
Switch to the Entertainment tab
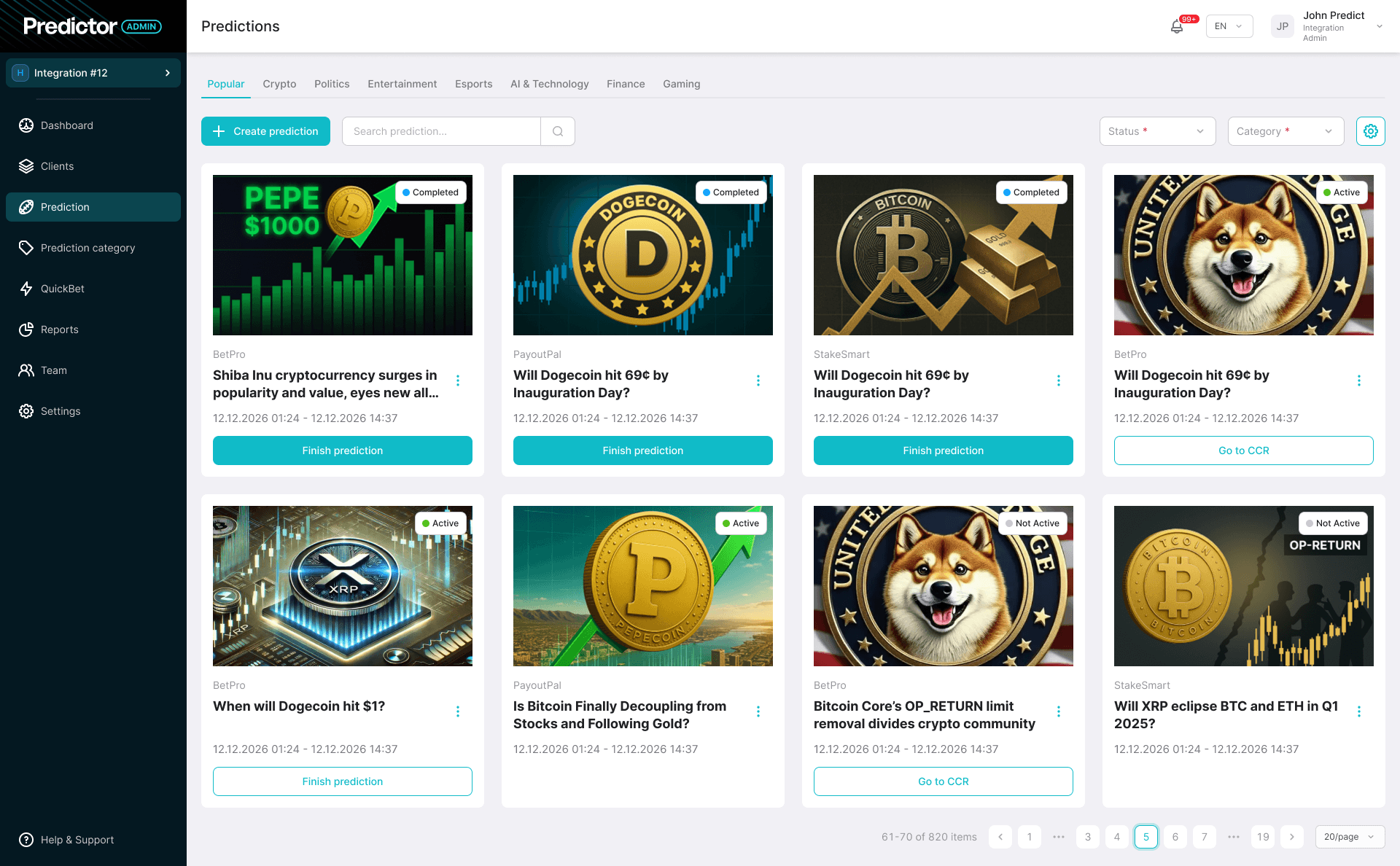[402, 84]
